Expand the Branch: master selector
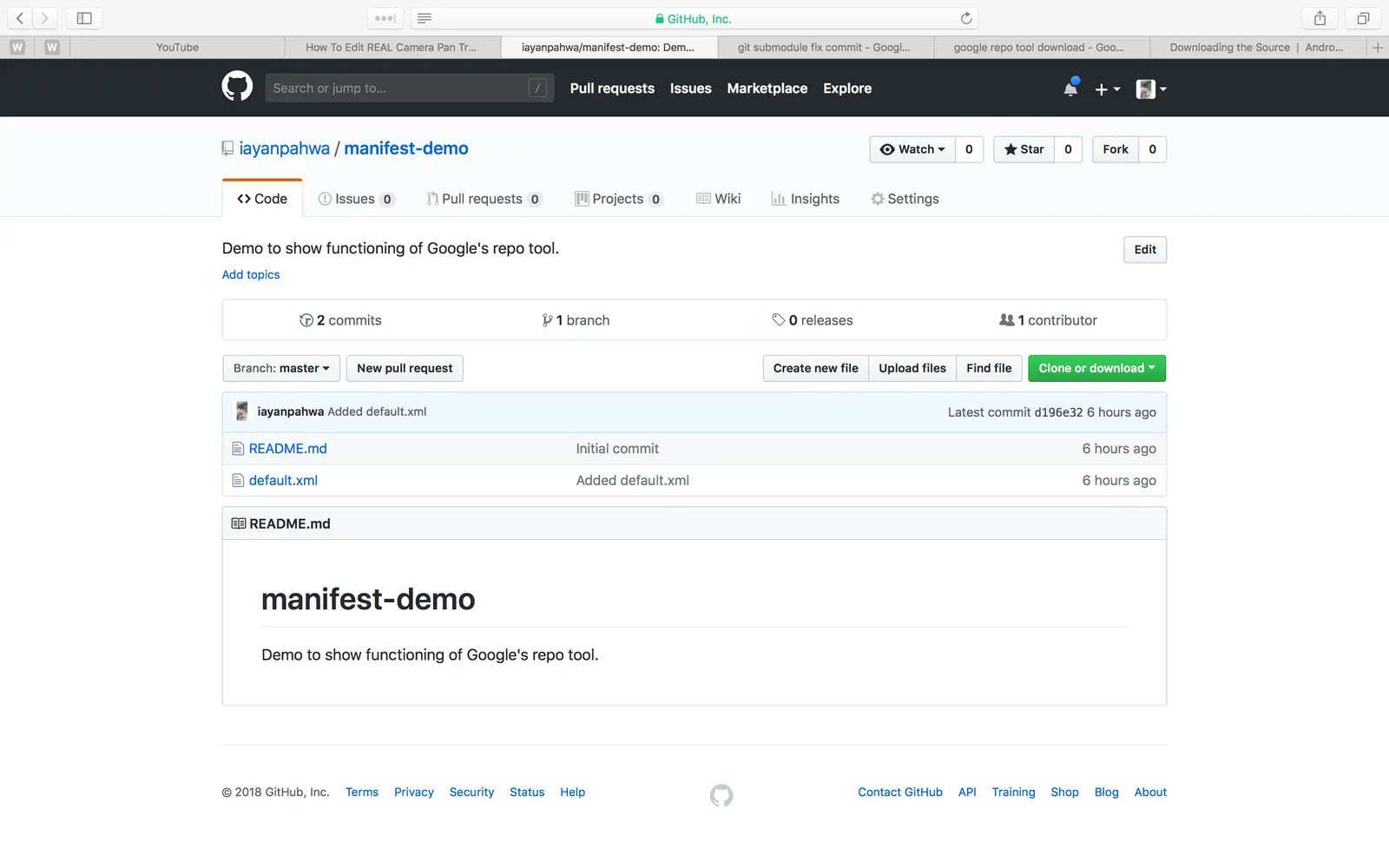The image size is (1389, 868). [x=281, y=368]
